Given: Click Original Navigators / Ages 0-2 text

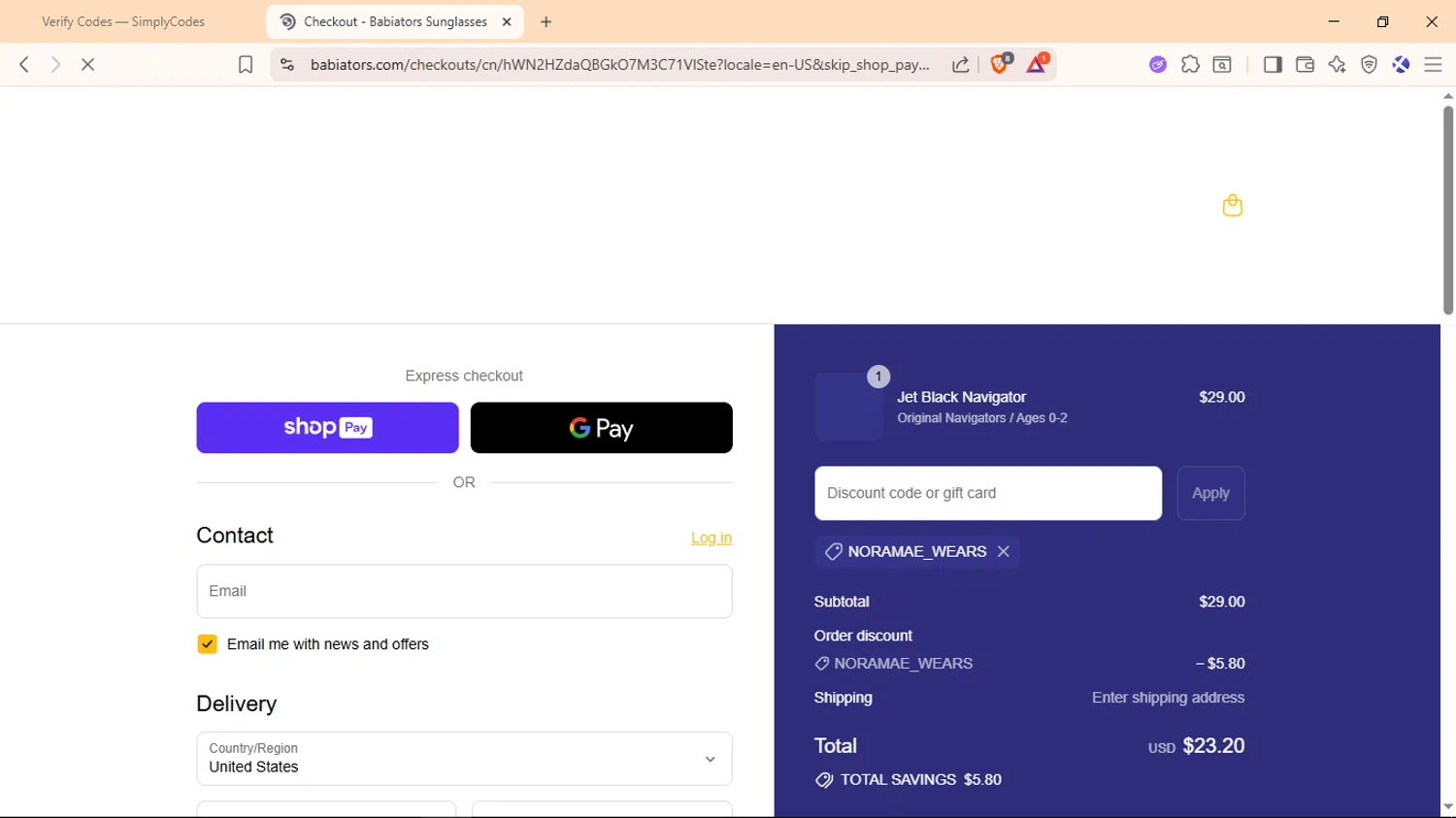Looking at the screenshot, I should coord(981,418).
